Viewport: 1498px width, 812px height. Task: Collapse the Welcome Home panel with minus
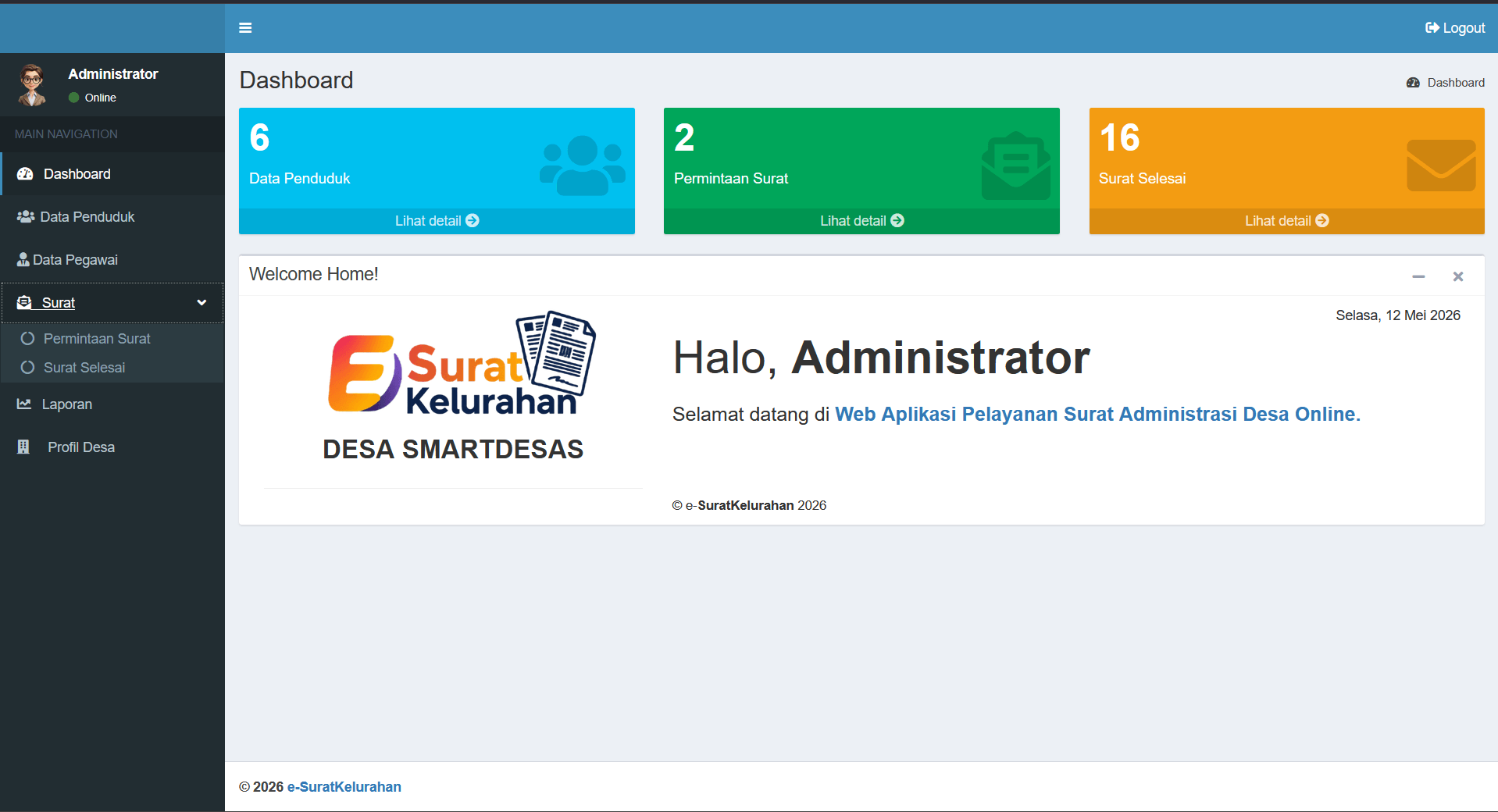(1418, 276)
